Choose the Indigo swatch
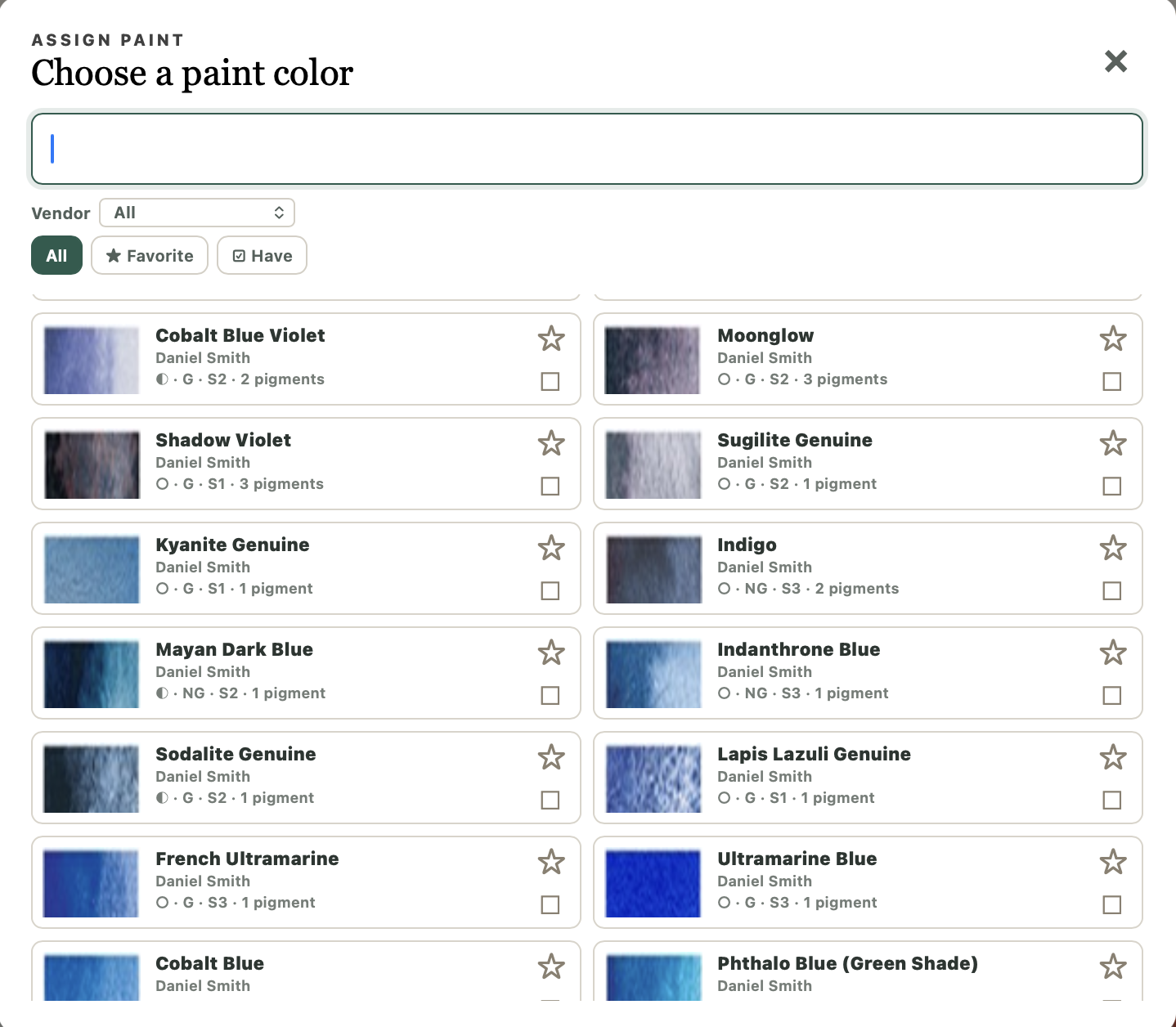Viewport: 1176px width, 1027px height. coord(653,569)
